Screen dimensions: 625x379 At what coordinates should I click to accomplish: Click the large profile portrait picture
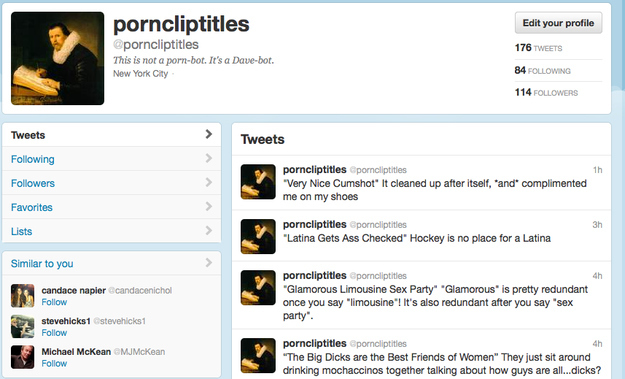pos(57,58)
